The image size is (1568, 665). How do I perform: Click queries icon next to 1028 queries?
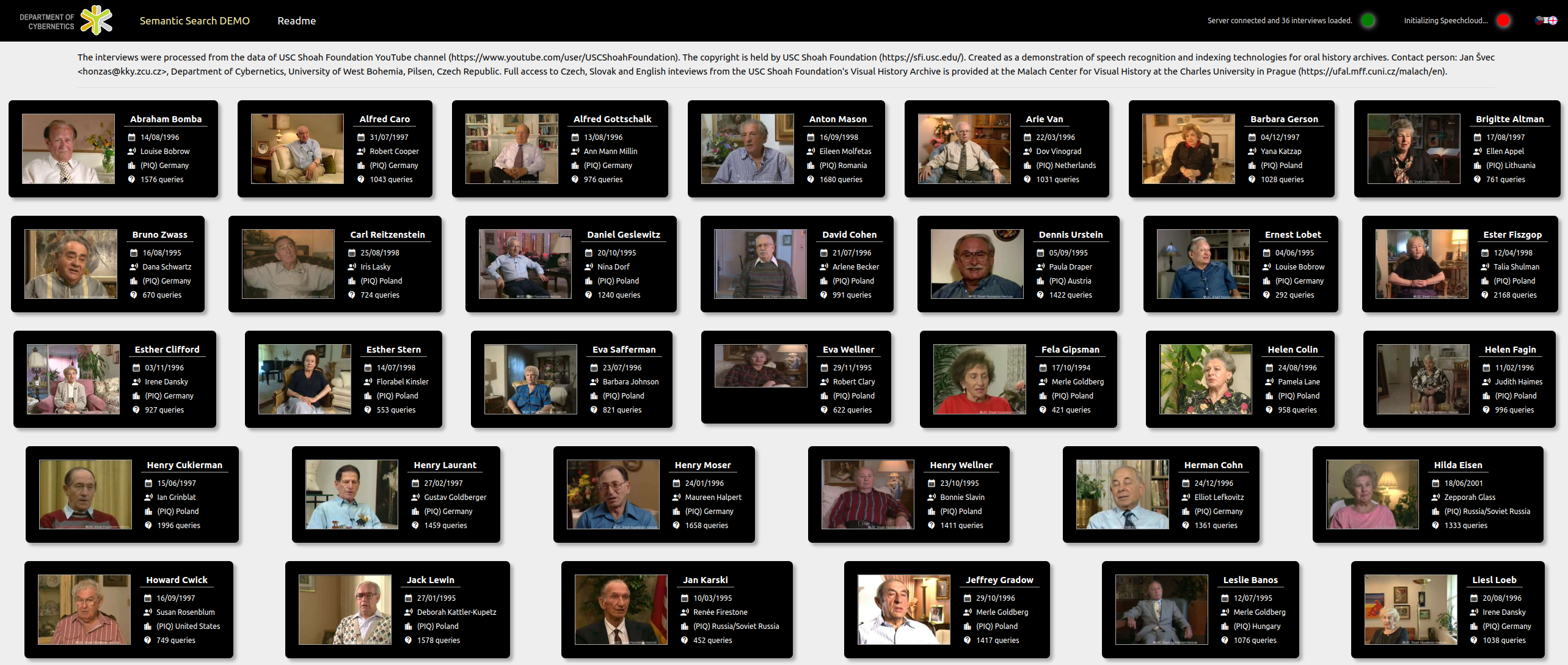(1252, 180)
